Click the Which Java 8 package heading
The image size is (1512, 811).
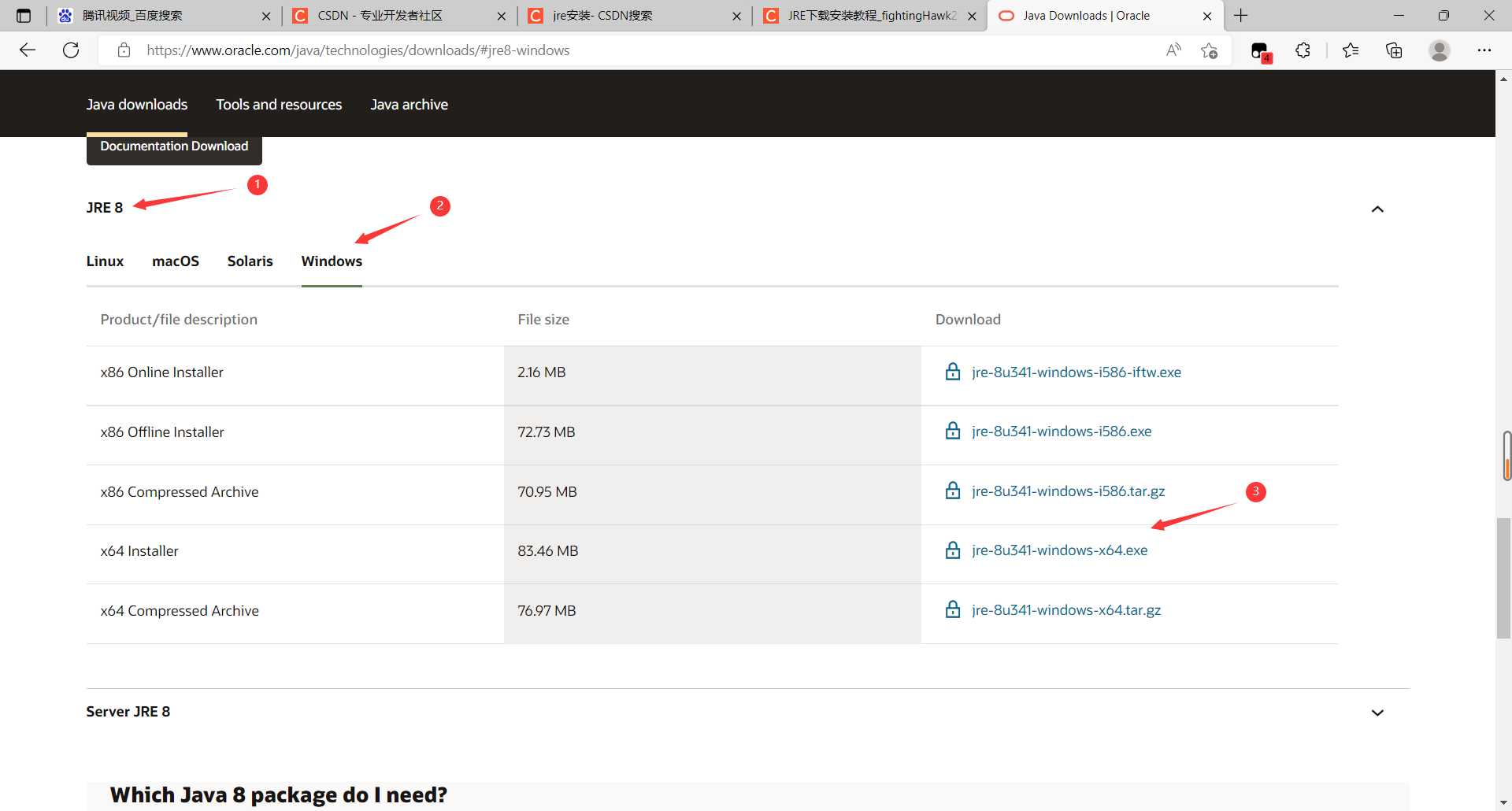point(279,795)
